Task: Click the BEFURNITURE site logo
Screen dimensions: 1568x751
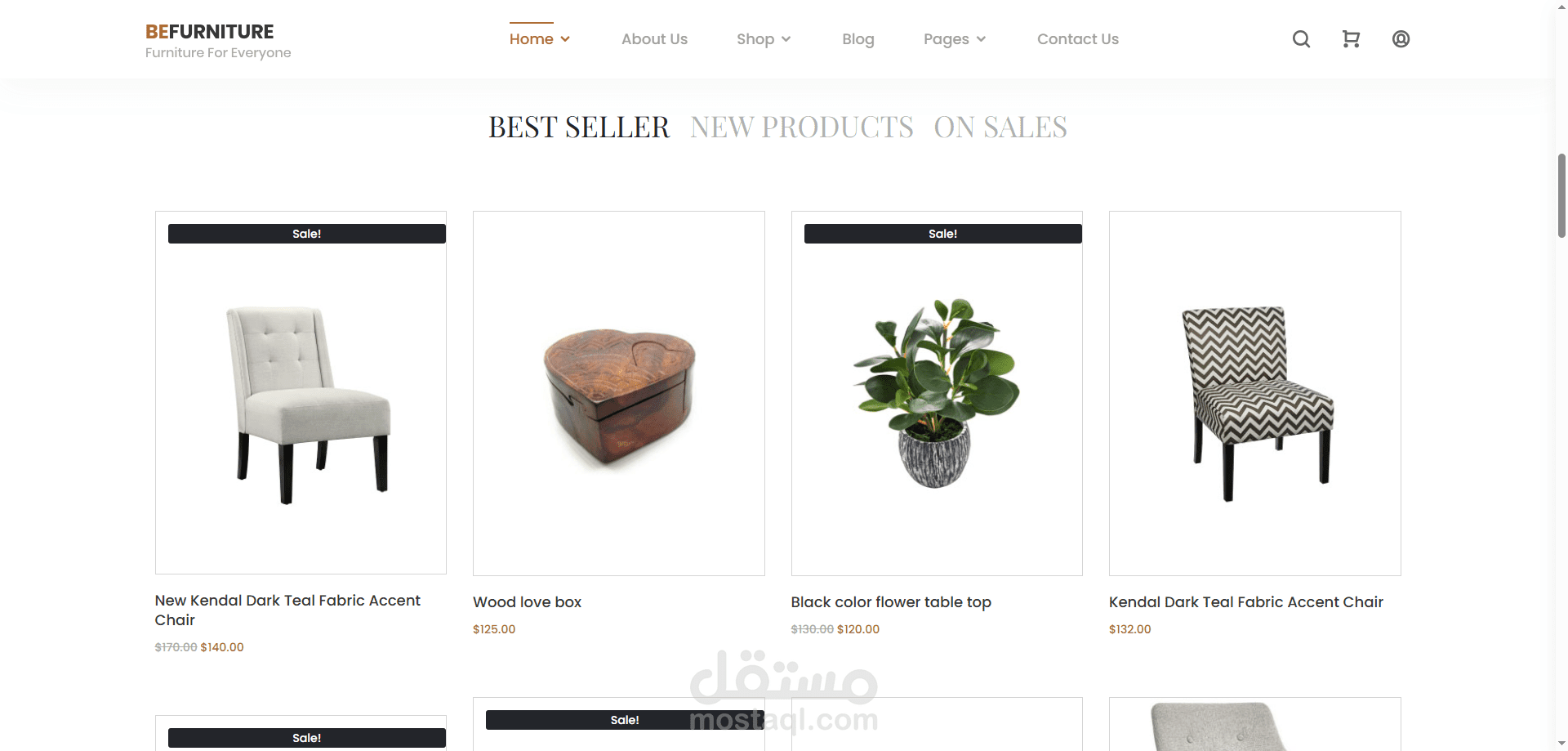Action: (x=210, y=32)
